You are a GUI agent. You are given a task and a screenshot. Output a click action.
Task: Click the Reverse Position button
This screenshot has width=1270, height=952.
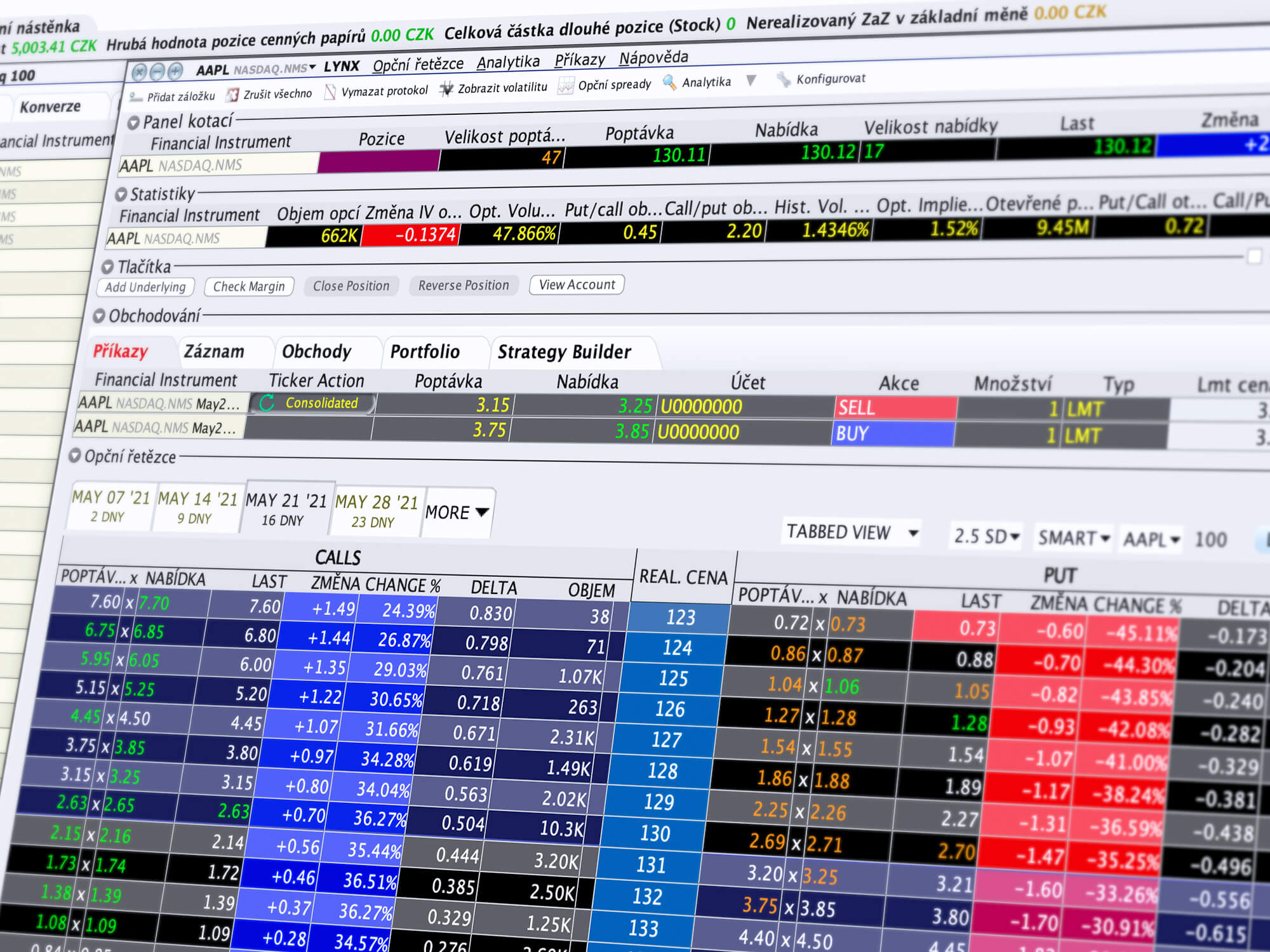pyautogui.click(x=464, y=285)
